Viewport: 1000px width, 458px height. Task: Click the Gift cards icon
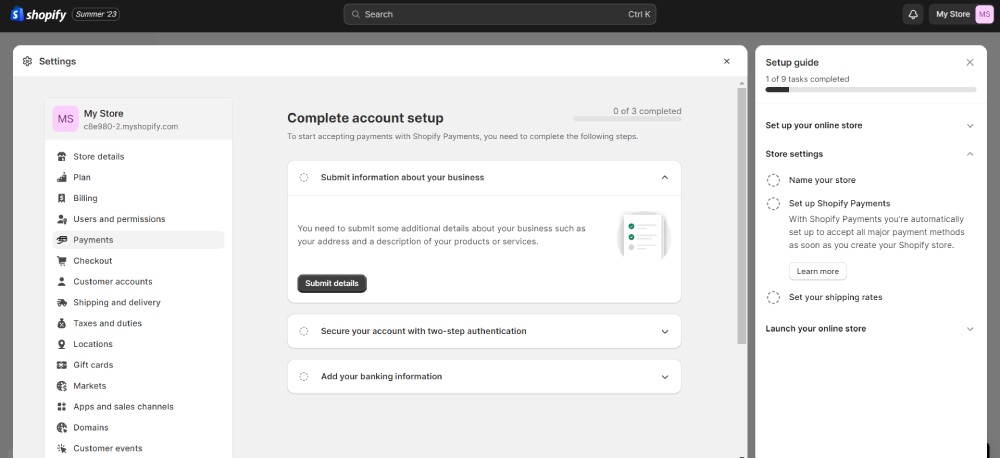click(62, 365)
